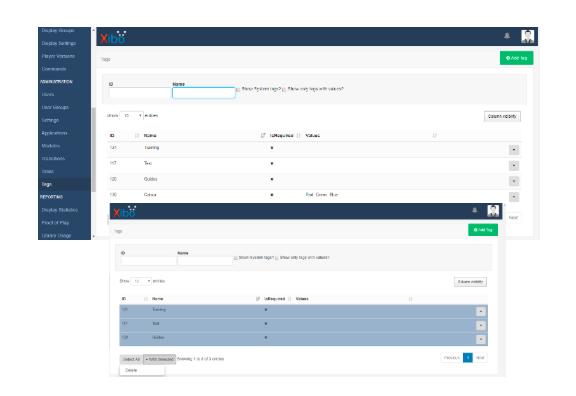Go to Users in sidebar
Screen dimensions: 576x396
click(x=48, y=94)
